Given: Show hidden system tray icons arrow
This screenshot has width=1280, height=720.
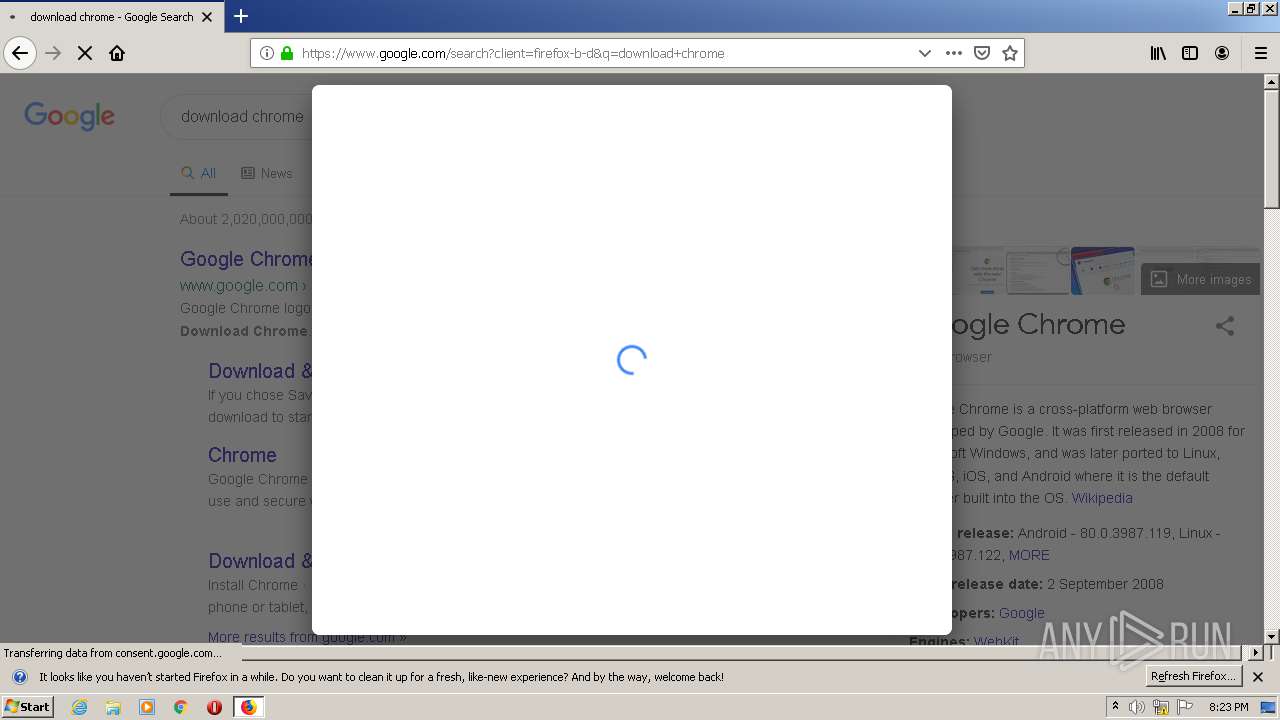Looking at the screenshot, I should click(1115, 707).
